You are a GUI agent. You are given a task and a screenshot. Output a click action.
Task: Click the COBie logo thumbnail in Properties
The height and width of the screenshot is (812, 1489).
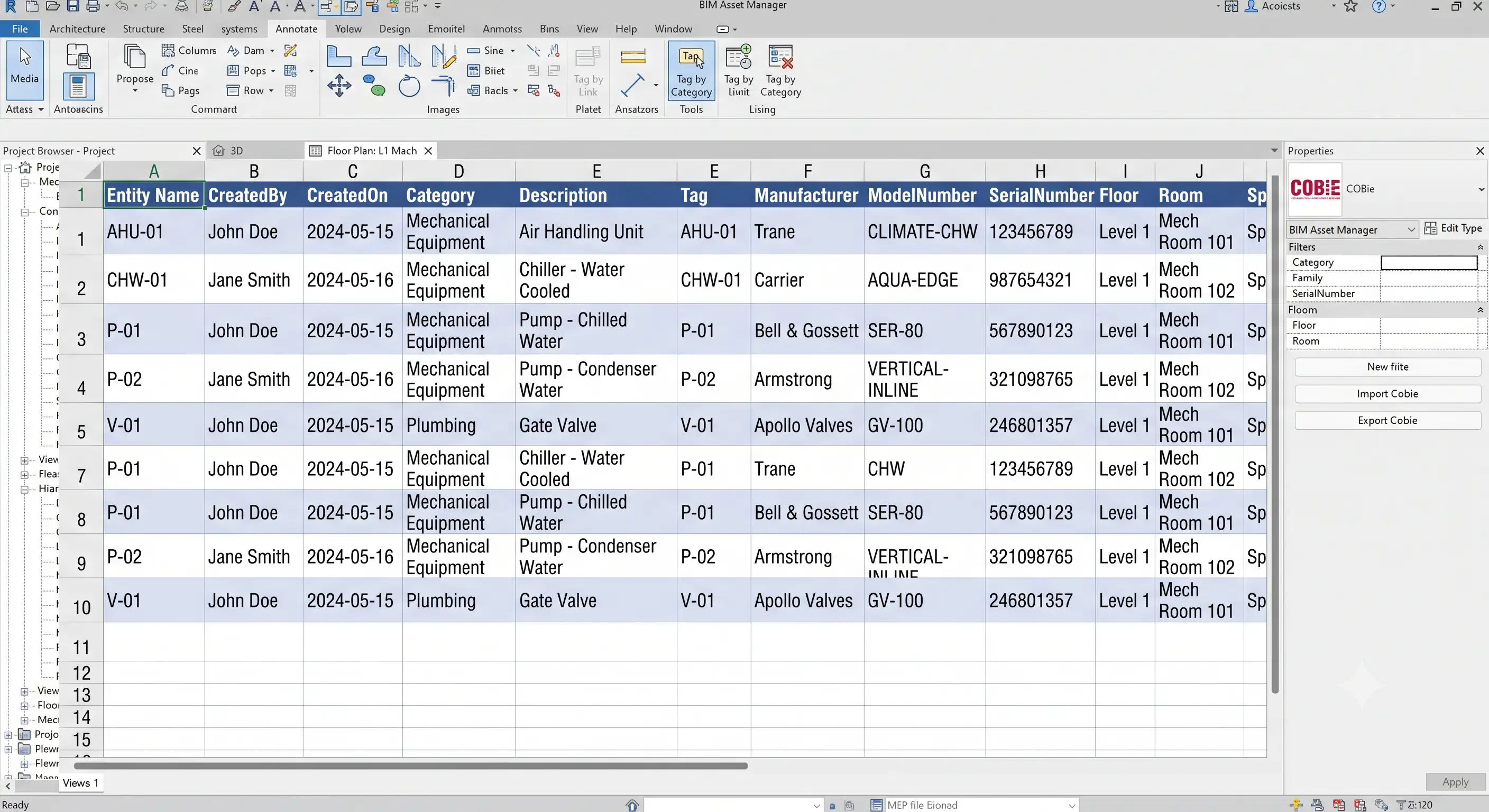tap(1315, 189)
